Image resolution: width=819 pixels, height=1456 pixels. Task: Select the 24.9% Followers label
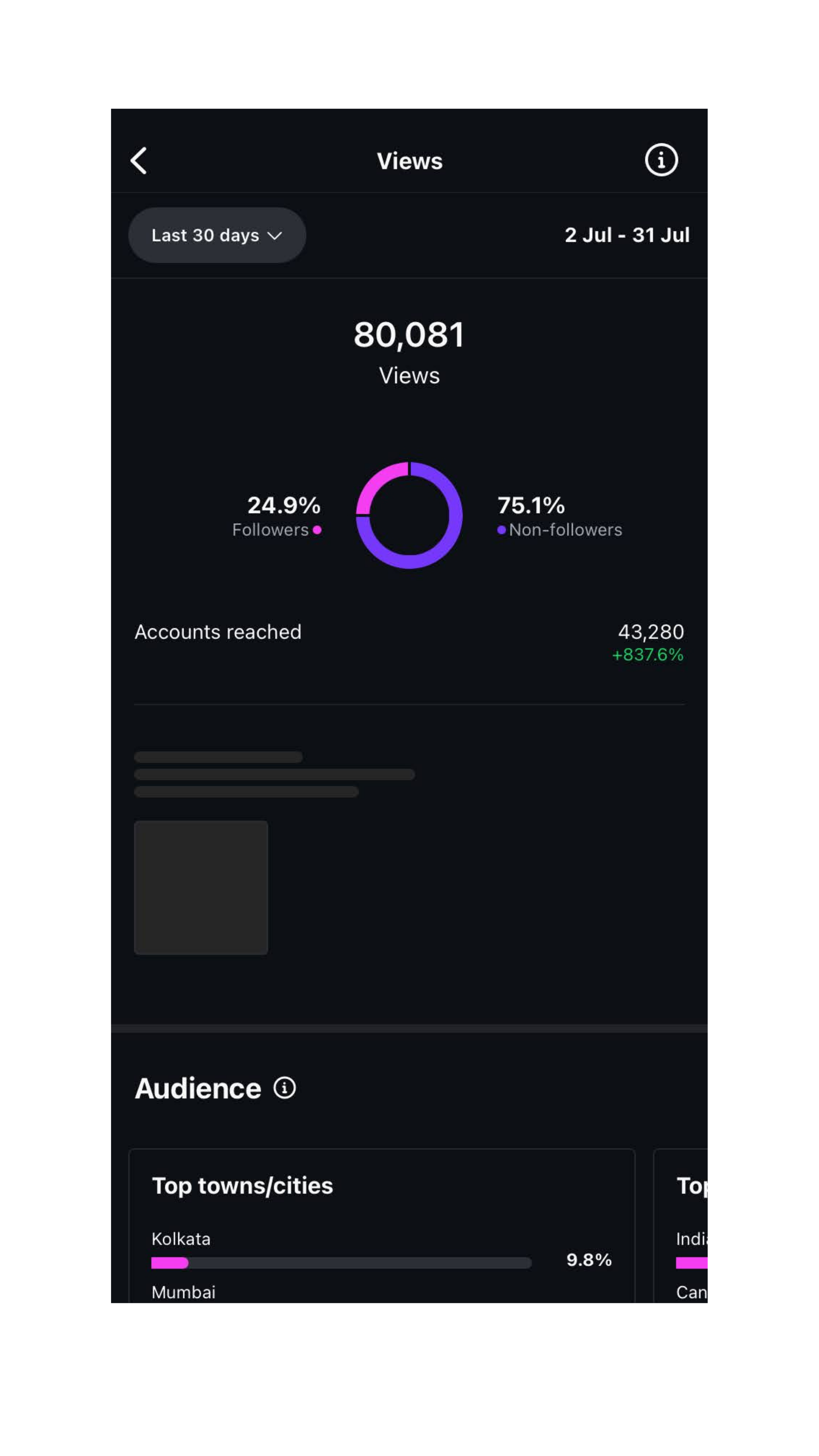point(276,516)
